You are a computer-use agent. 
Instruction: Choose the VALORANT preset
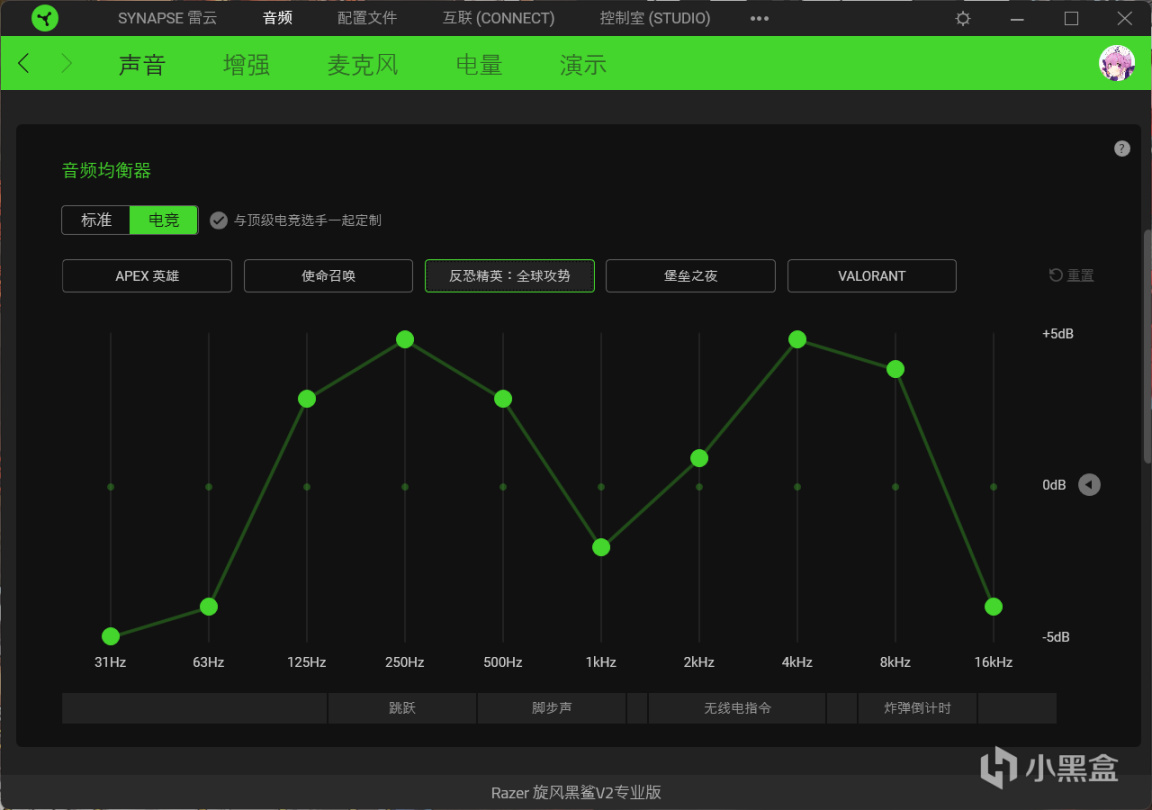click(872, 276)
